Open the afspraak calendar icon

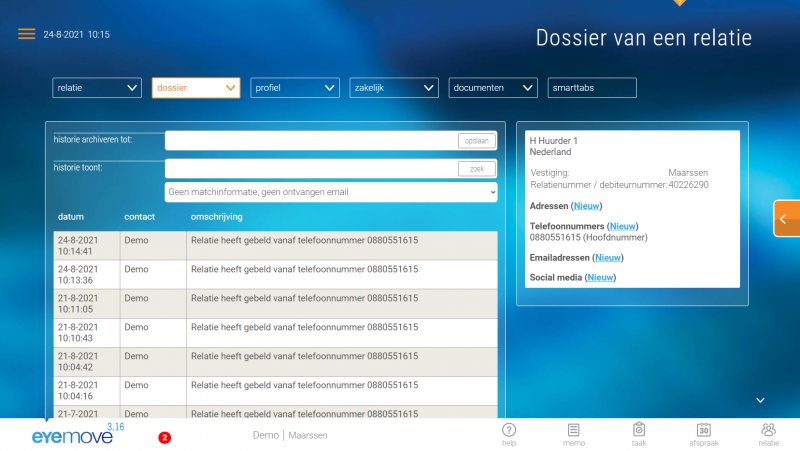click(x=704, y=434)
